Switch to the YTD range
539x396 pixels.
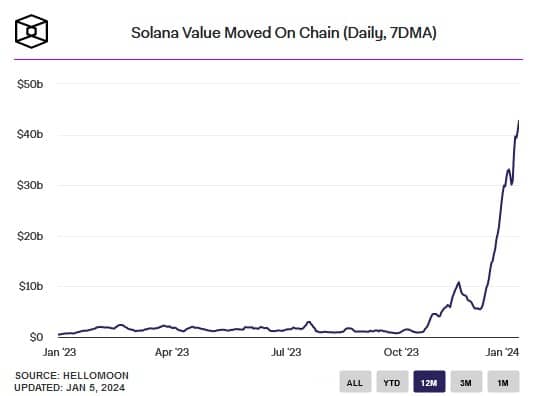[392, 382]
